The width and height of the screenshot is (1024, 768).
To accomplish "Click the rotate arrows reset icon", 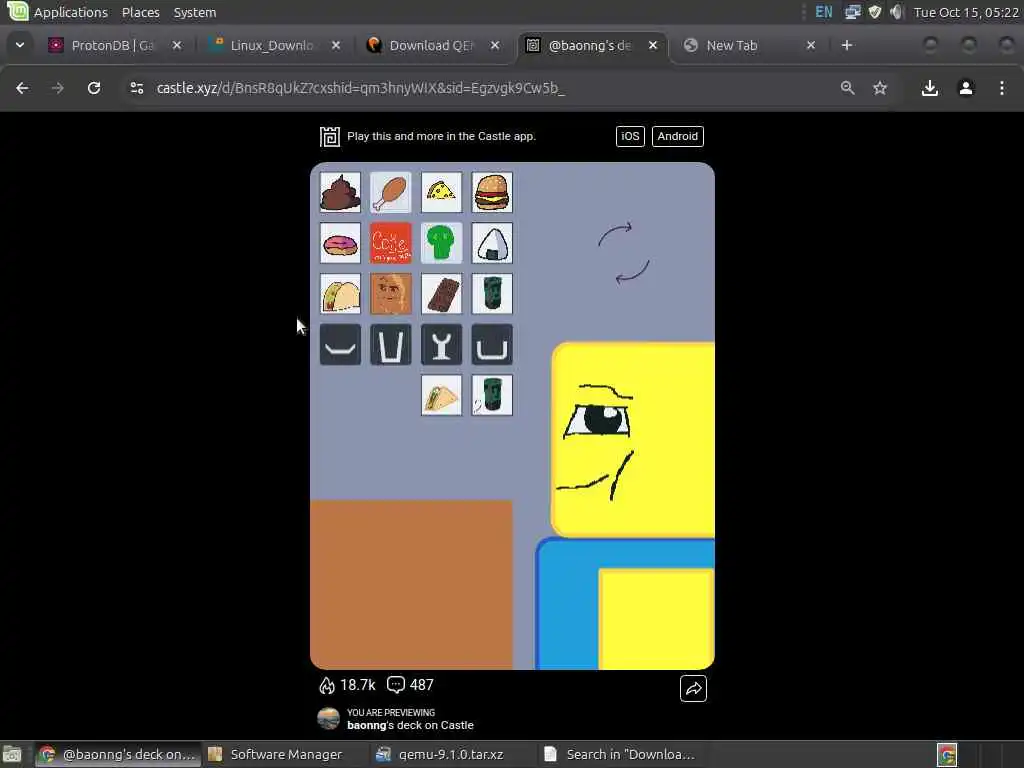I will point(624,253).
